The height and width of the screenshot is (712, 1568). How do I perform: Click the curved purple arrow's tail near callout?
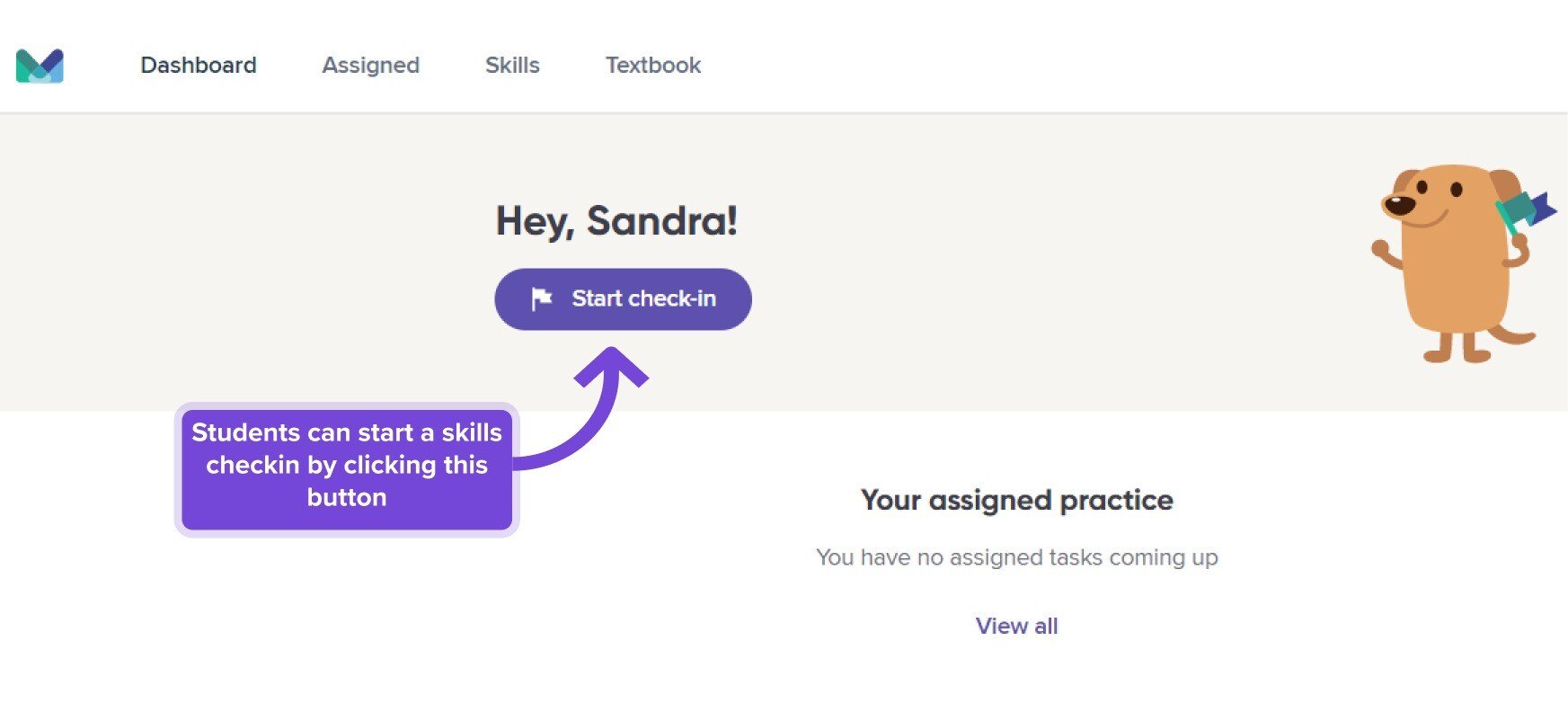tap(535, 461)
